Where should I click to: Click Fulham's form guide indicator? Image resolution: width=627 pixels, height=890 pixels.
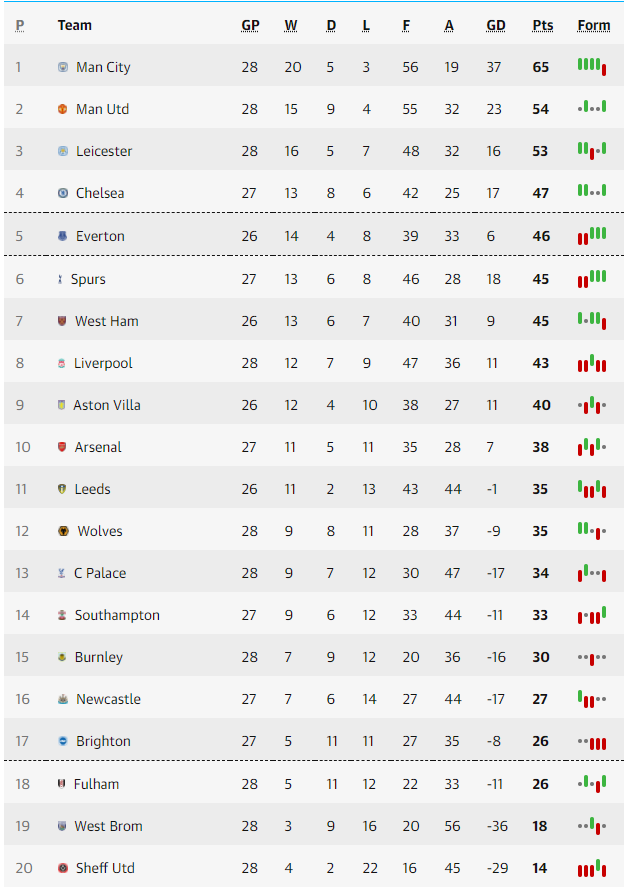tap(592, 784)
